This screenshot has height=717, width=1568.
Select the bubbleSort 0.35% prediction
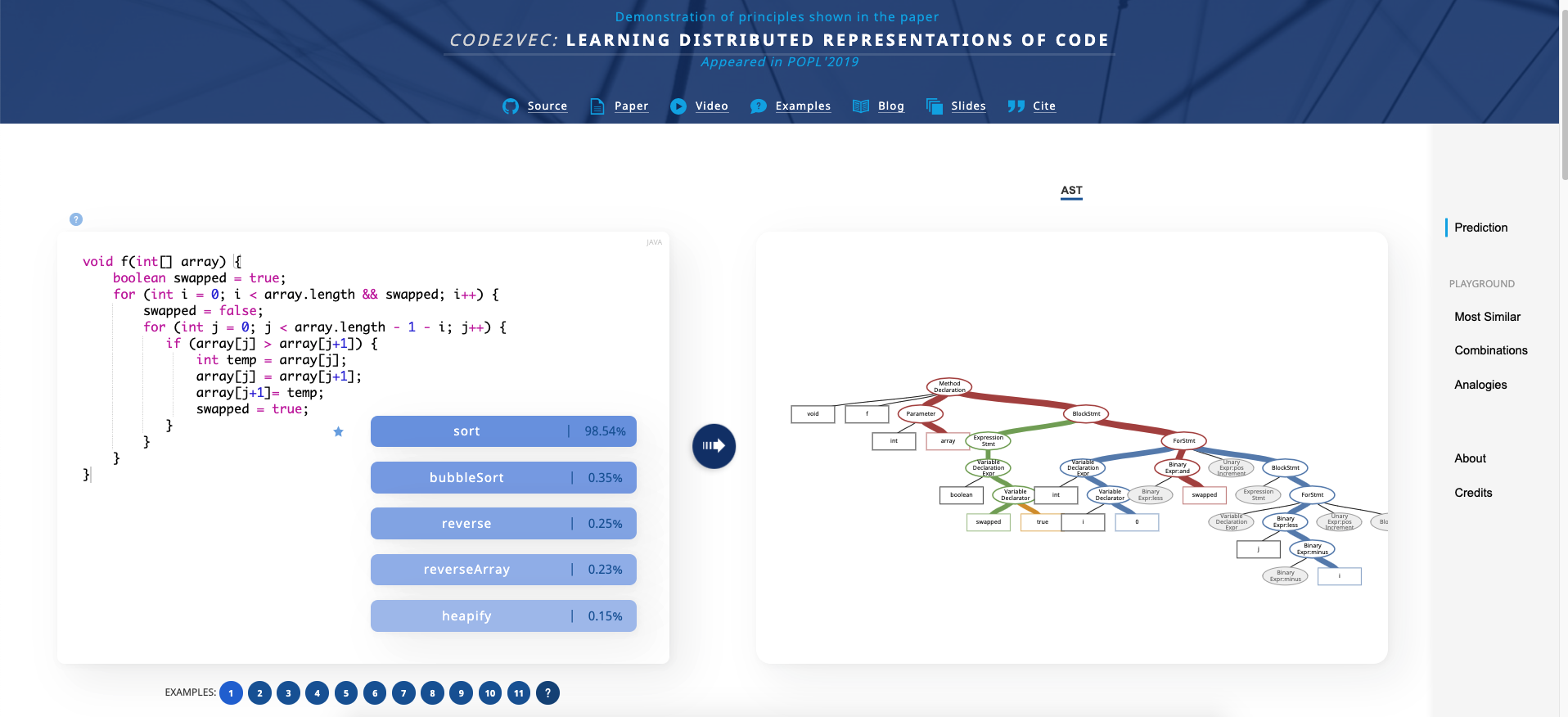point(503,478)
